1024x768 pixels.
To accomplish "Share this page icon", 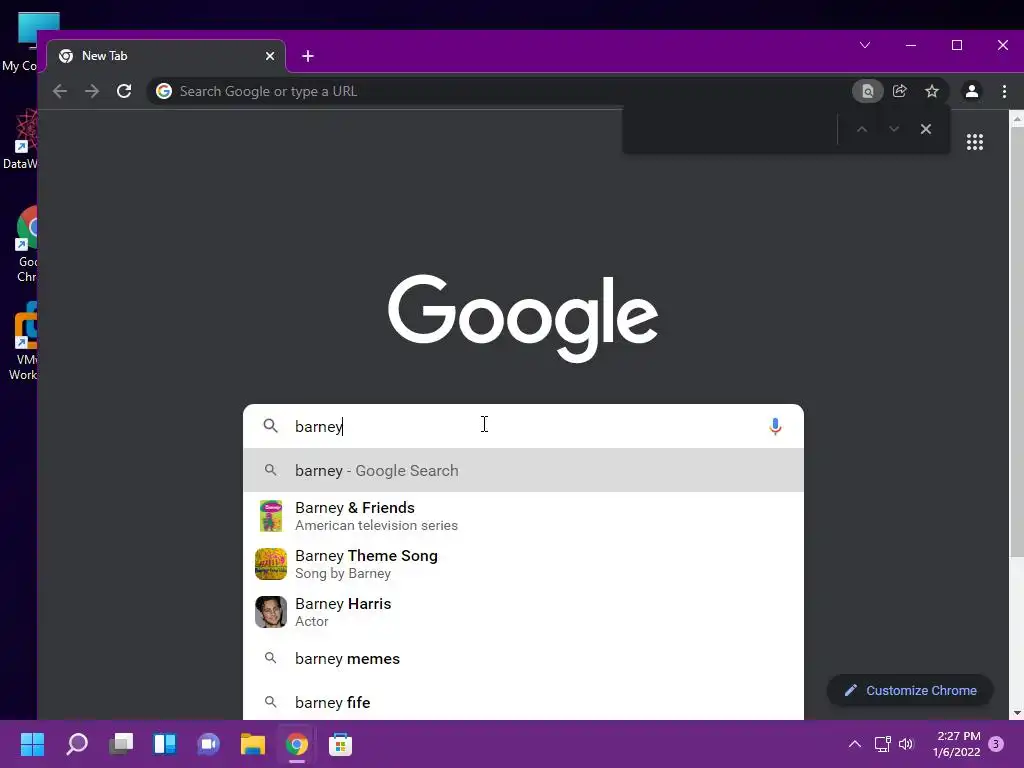I will tap(900, 91).
